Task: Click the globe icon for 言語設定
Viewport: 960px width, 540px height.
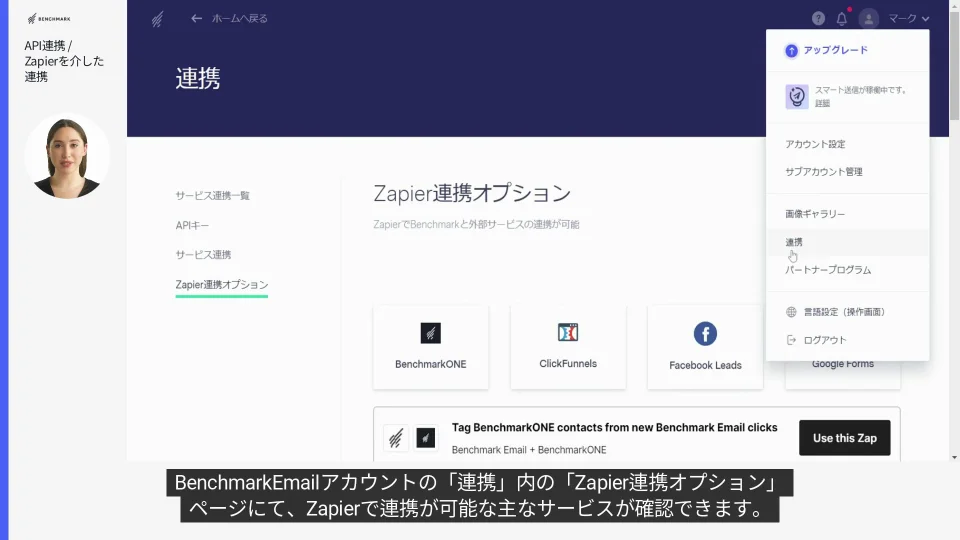Action: [791, 312]
